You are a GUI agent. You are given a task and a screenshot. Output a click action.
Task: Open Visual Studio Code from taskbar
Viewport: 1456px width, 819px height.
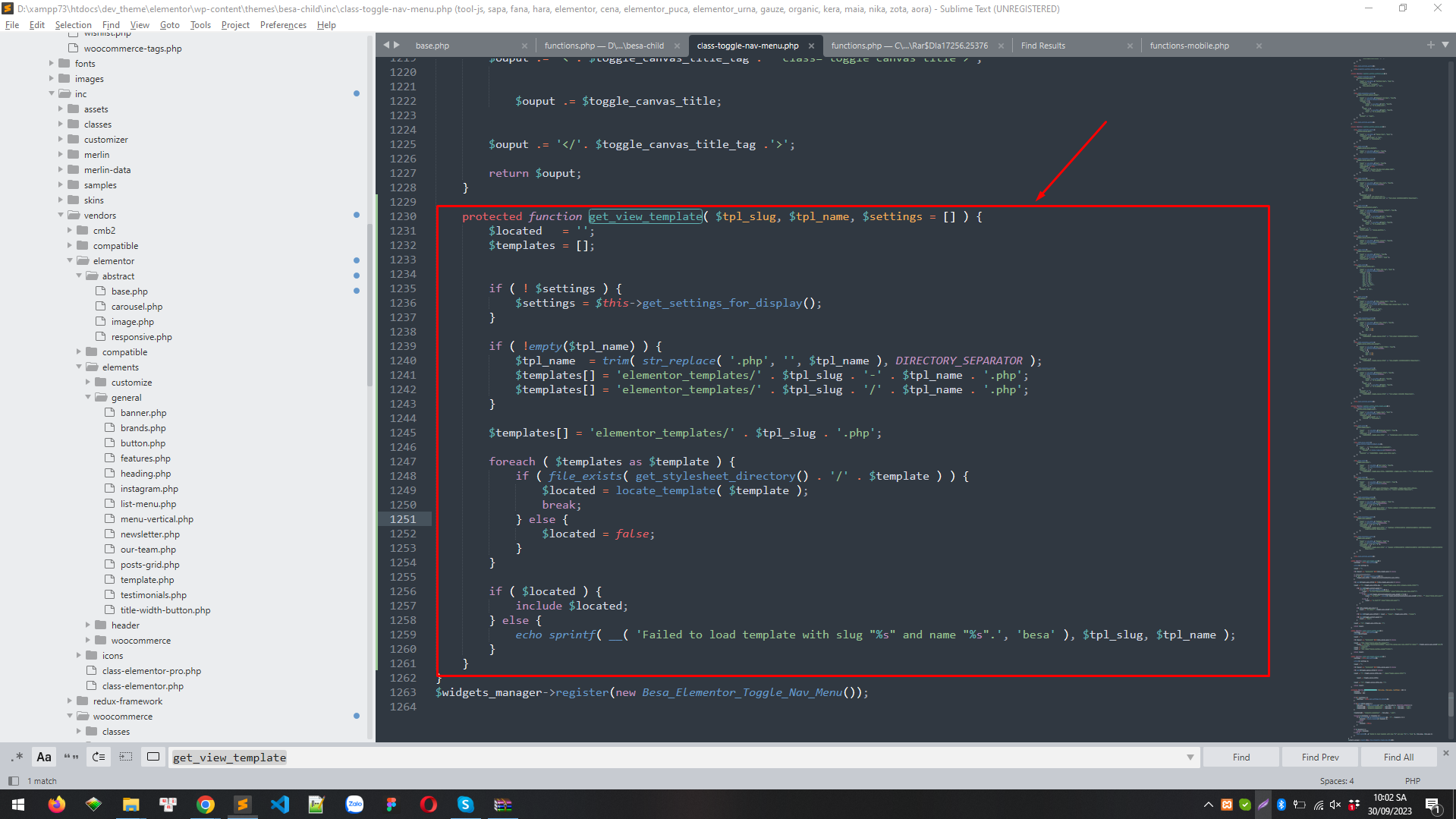[279, 805]
